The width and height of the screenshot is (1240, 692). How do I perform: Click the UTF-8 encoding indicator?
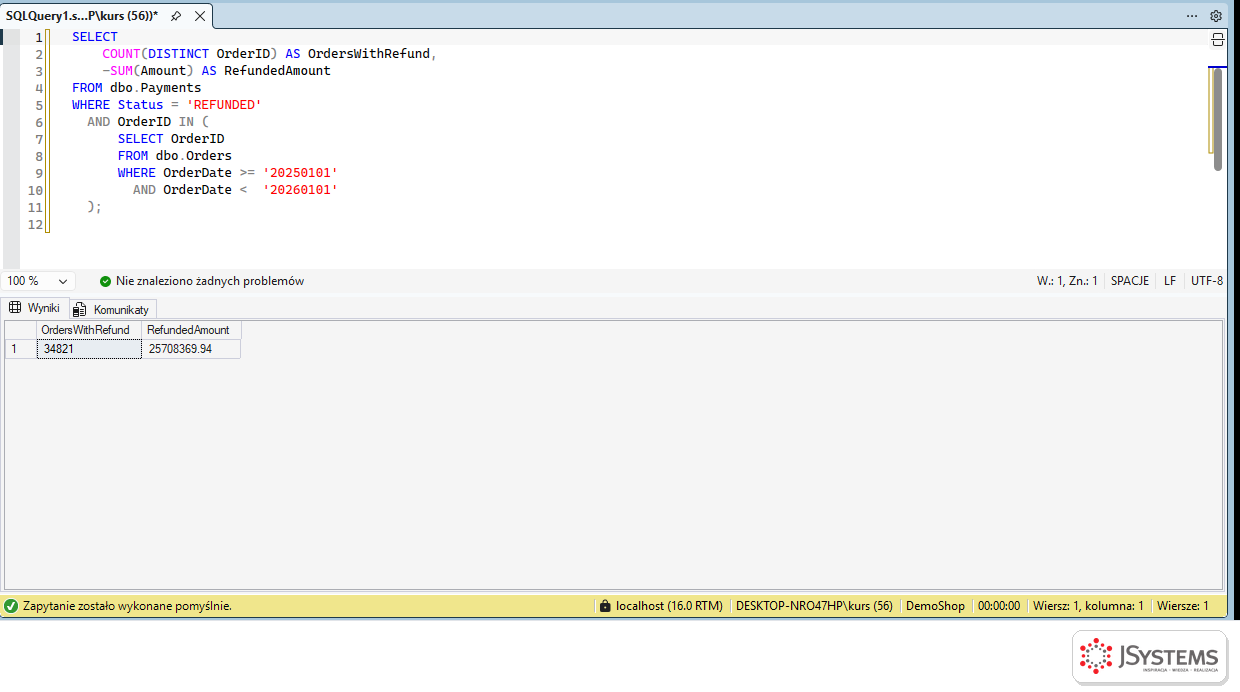click(x=1207, y=281)
